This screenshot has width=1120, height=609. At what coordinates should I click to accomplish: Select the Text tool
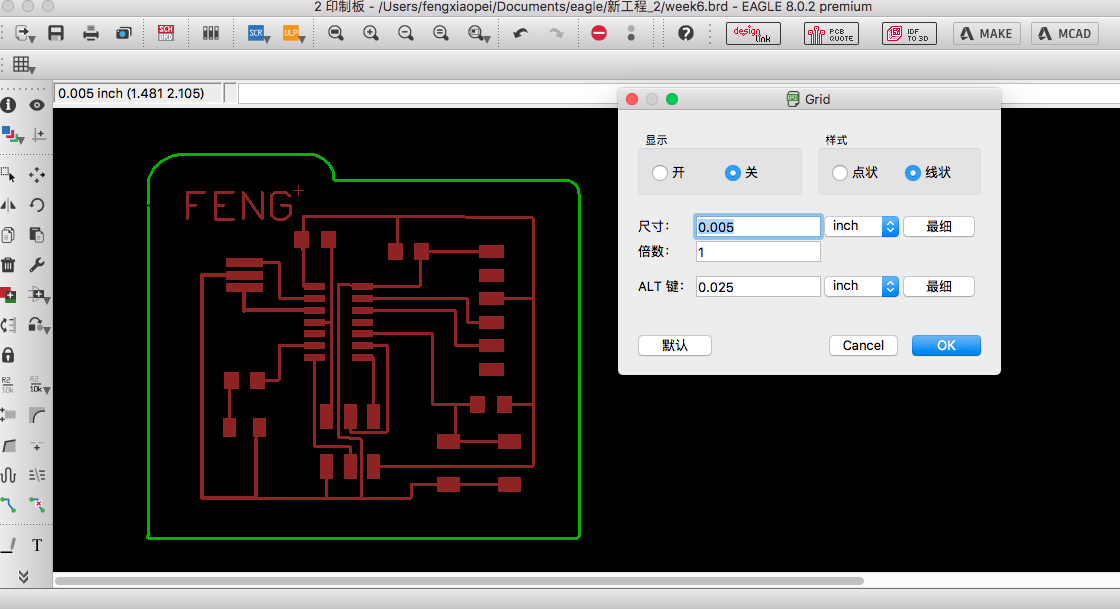[x=37, y=545]
